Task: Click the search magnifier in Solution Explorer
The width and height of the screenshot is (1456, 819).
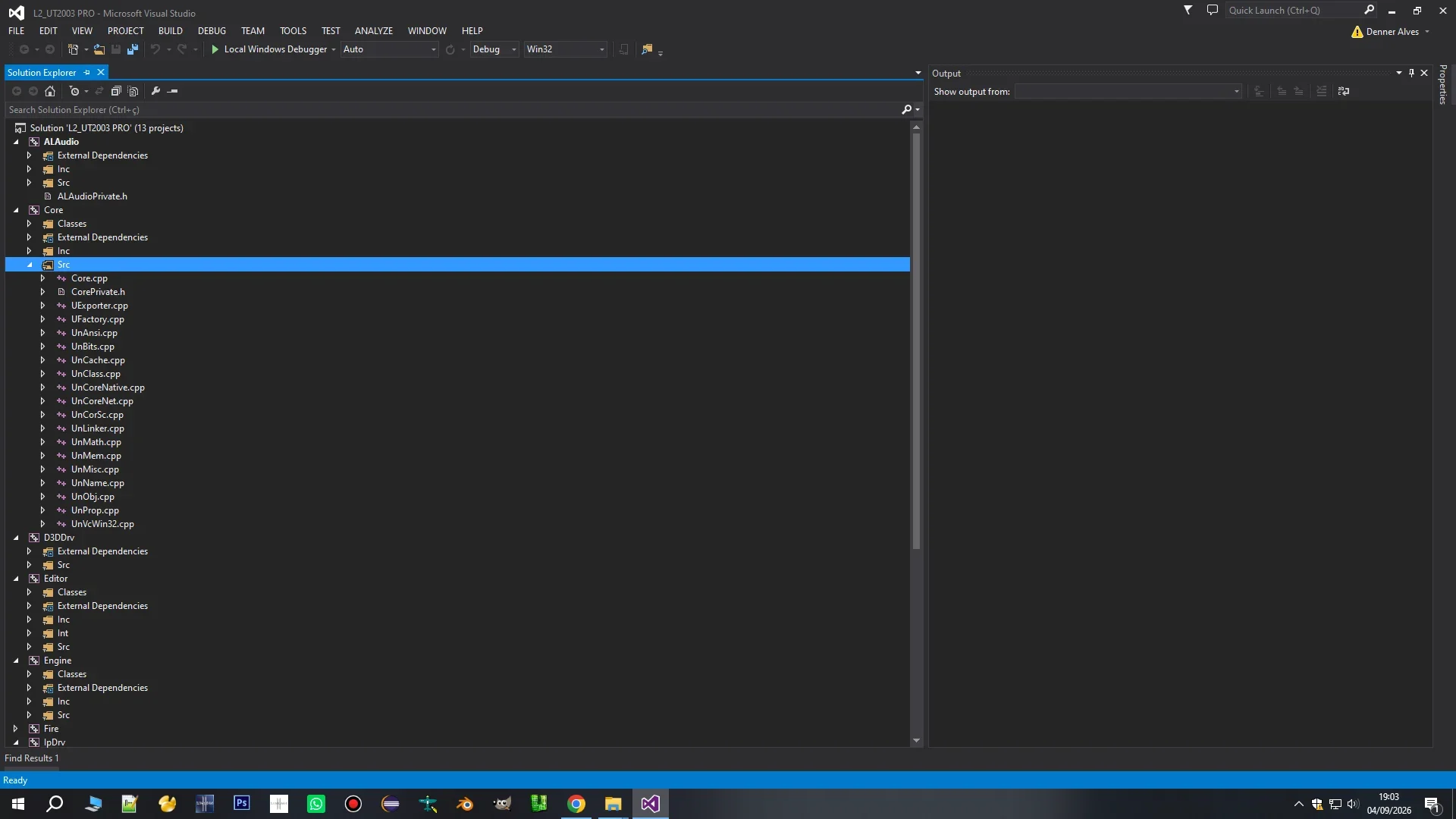Action: [x=907, y=110]
